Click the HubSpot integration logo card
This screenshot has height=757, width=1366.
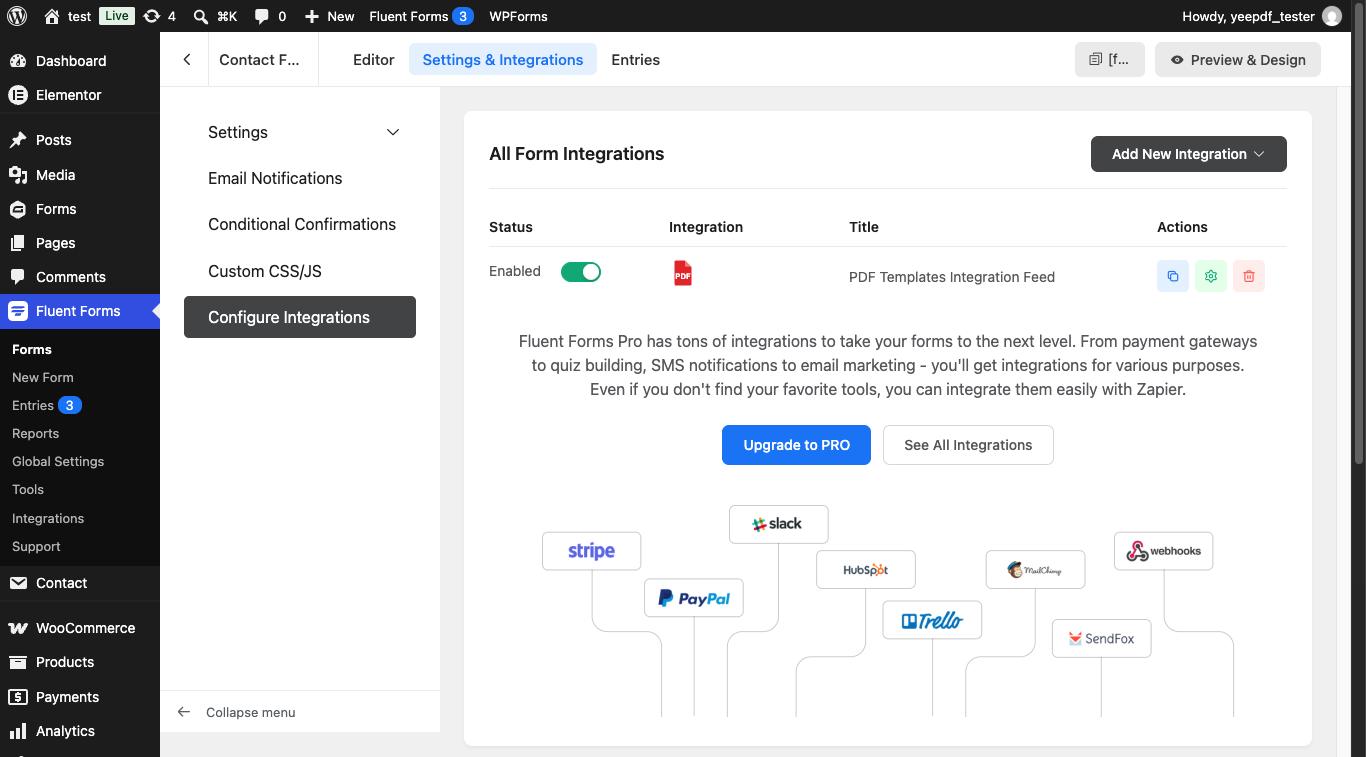pyautogui.click(x=866, y=570)
